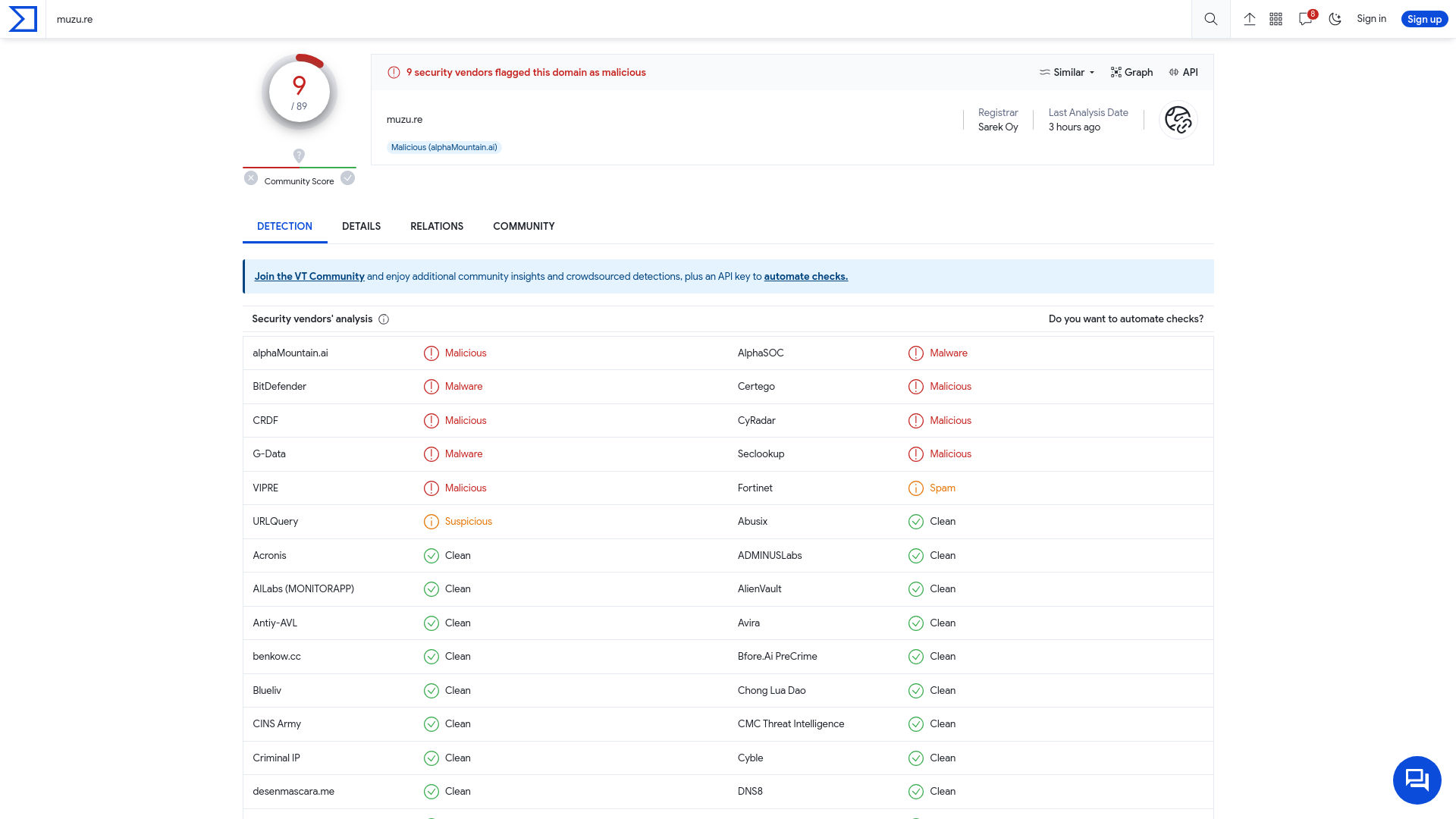
Task: Click the 'AlienVault' vendor name
Action: (x=760, y=589)
